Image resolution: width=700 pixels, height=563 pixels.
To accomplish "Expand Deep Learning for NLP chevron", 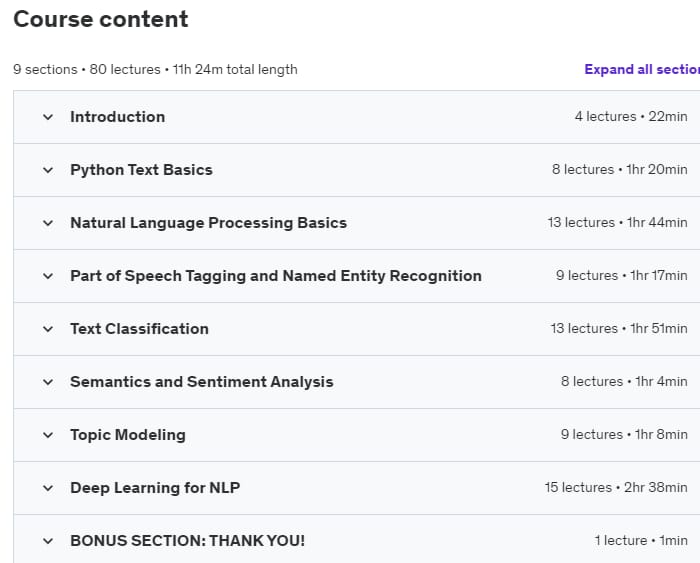I will click(48, 488).
